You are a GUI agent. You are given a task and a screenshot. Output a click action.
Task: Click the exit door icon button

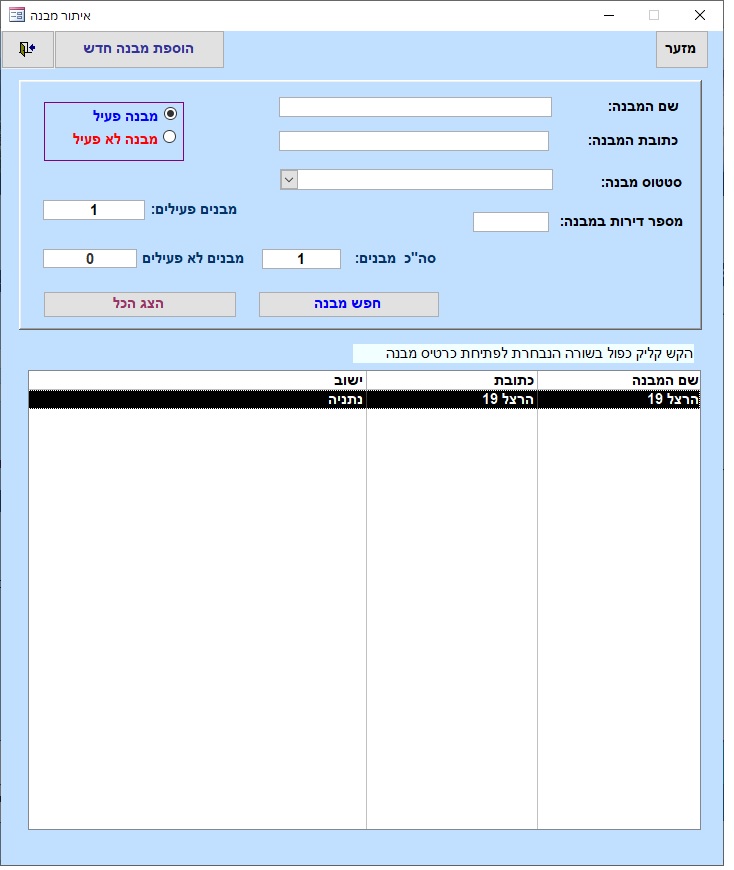click(28, 49)
